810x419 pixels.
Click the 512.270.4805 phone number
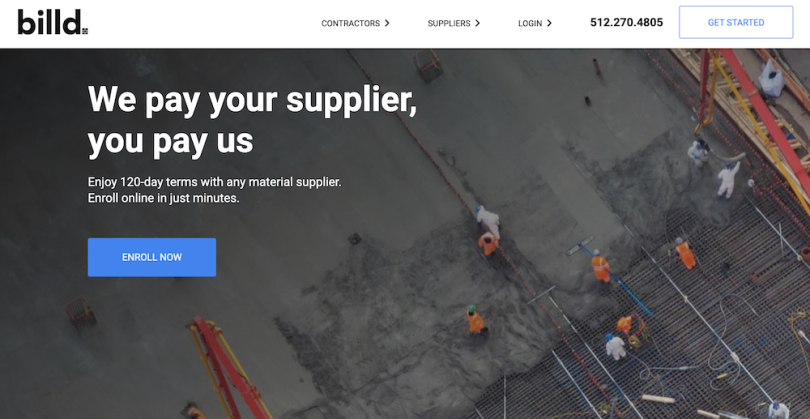click(626, 22)
